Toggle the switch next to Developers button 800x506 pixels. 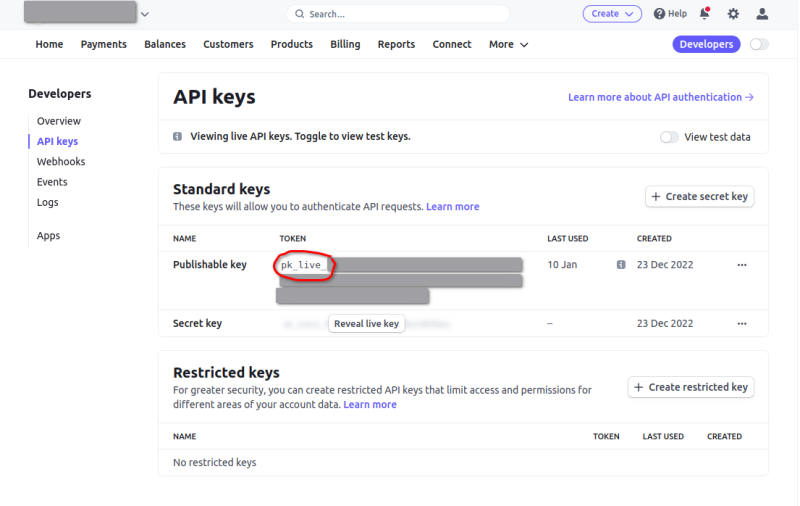point(759,44)
